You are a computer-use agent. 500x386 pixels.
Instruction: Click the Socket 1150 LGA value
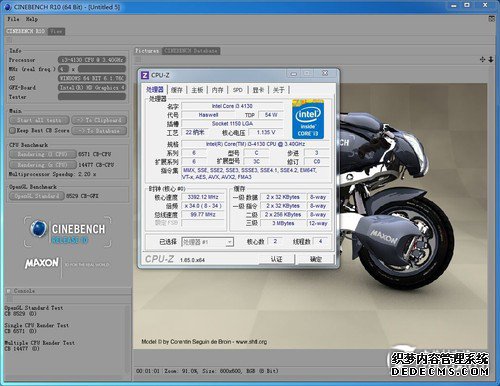pyautogui.click(x=232, y=123)
